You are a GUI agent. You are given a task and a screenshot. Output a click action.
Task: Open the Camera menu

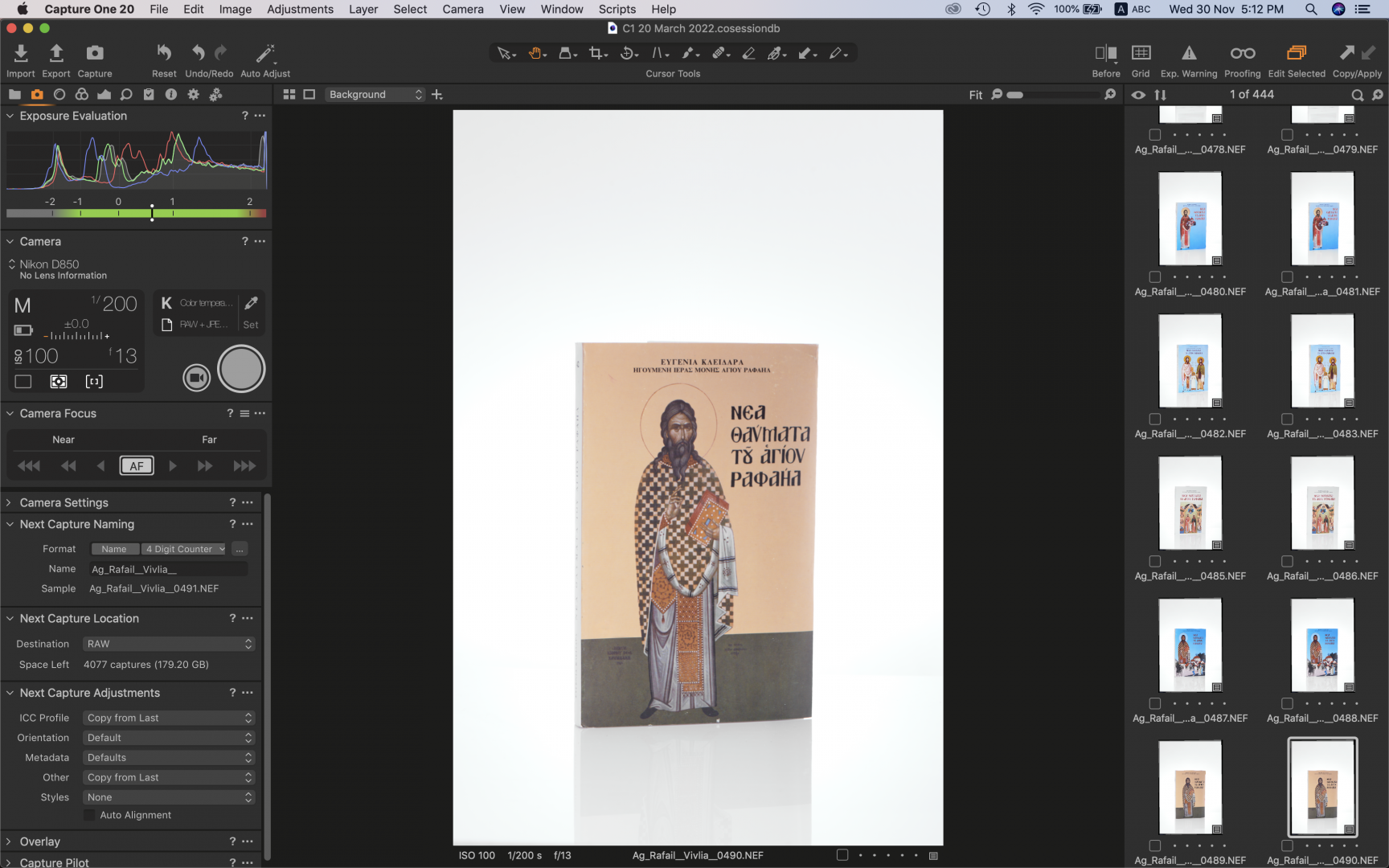pyautogui.click(x=463, y=9)
